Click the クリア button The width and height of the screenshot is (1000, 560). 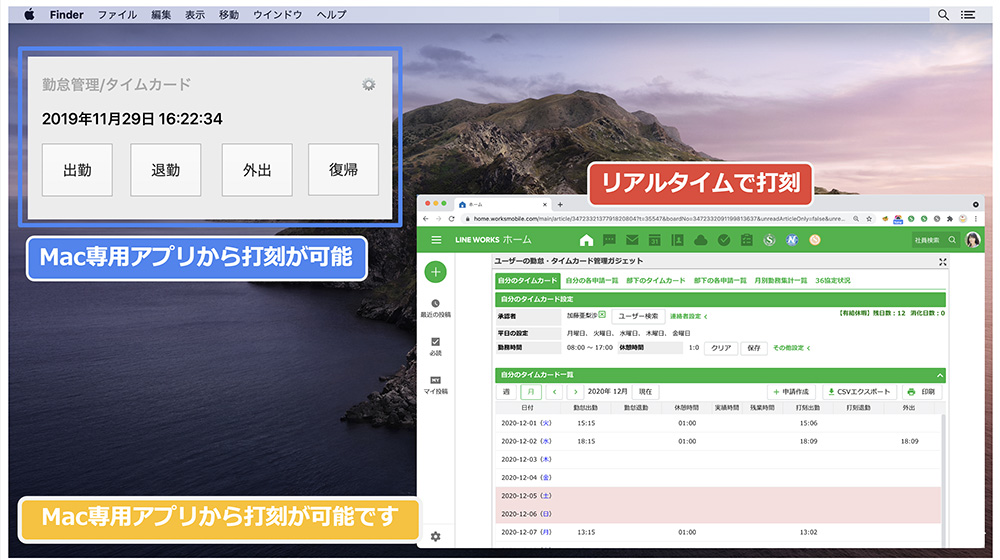[x=721, y=348]
